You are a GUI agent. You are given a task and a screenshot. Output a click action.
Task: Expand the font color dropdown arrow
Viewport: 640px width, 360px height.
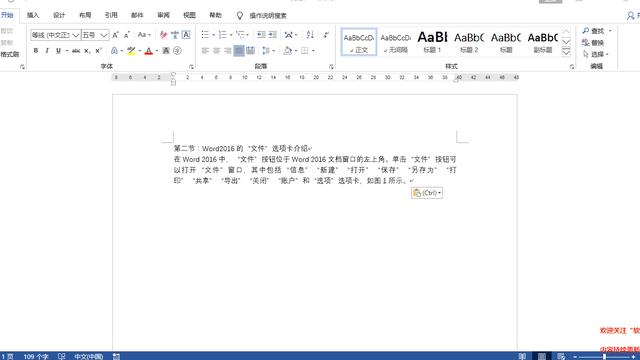pos(157,51)
